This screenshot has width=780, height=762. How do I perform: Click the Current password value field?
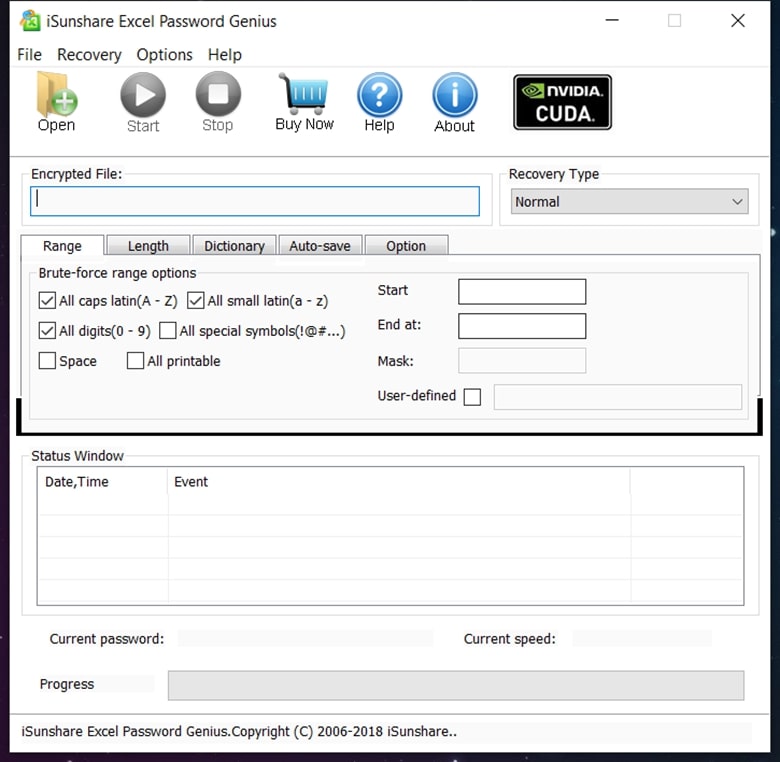point(305,639)
